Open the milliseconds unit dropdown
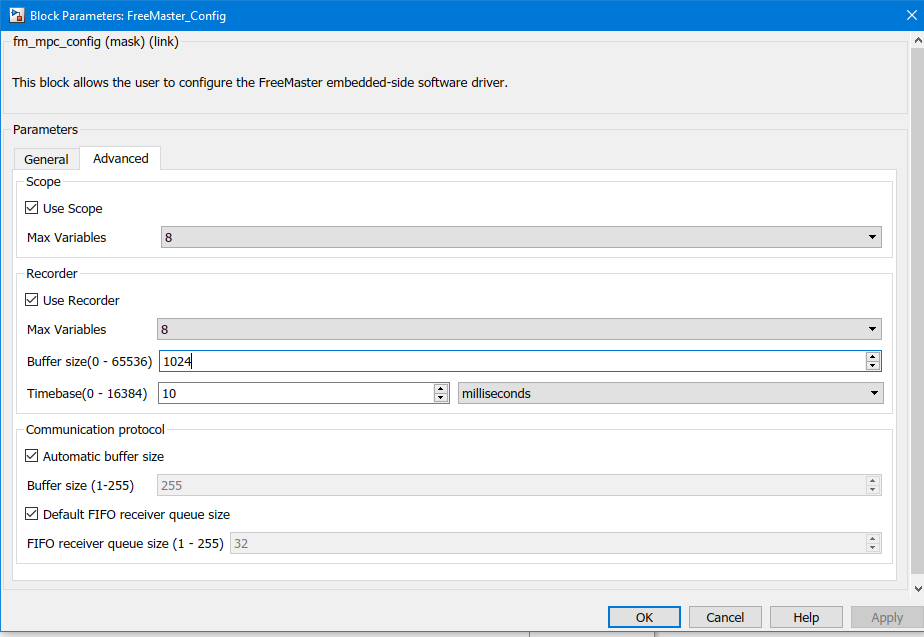Viewport: 924px width, 637px height. click(670, 393)
